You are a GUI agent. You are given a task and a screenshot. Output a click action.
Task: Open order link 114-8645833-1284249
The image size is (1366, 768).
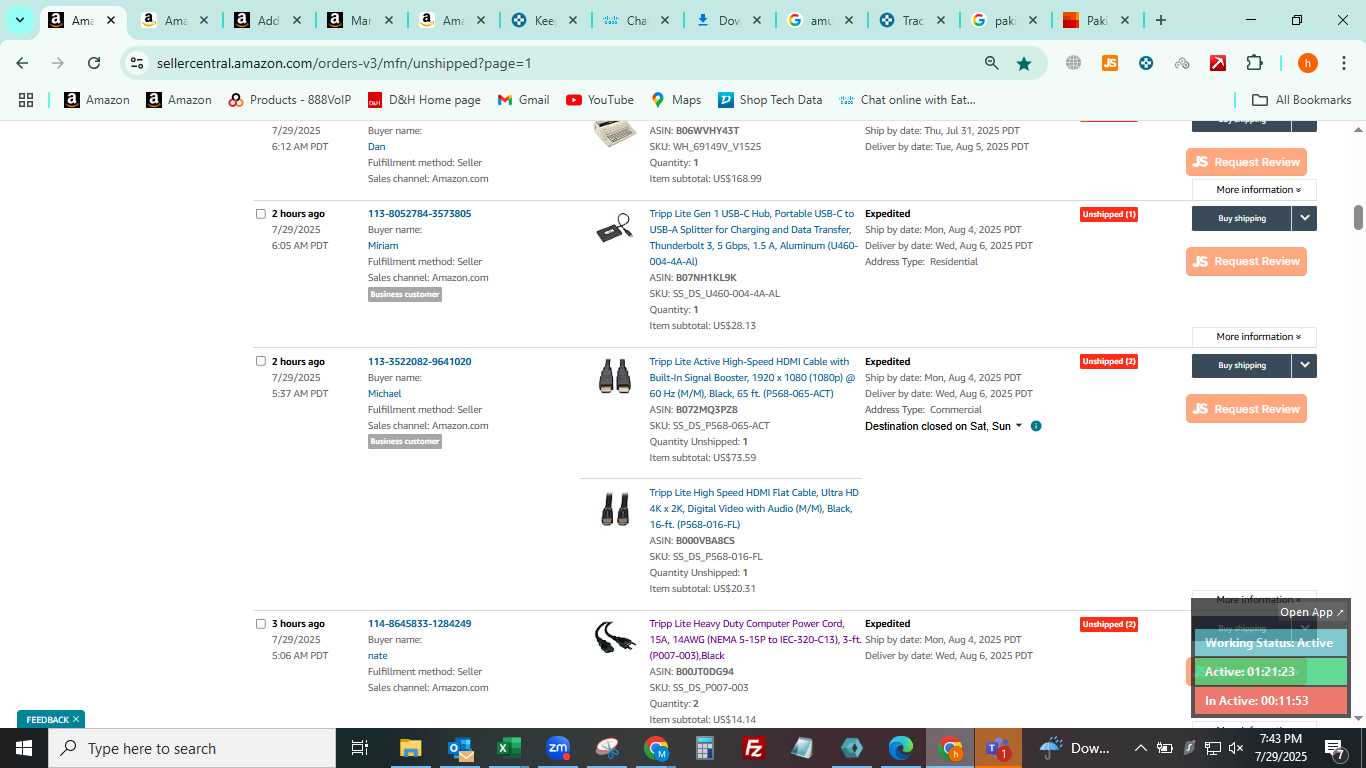[419, 624]
